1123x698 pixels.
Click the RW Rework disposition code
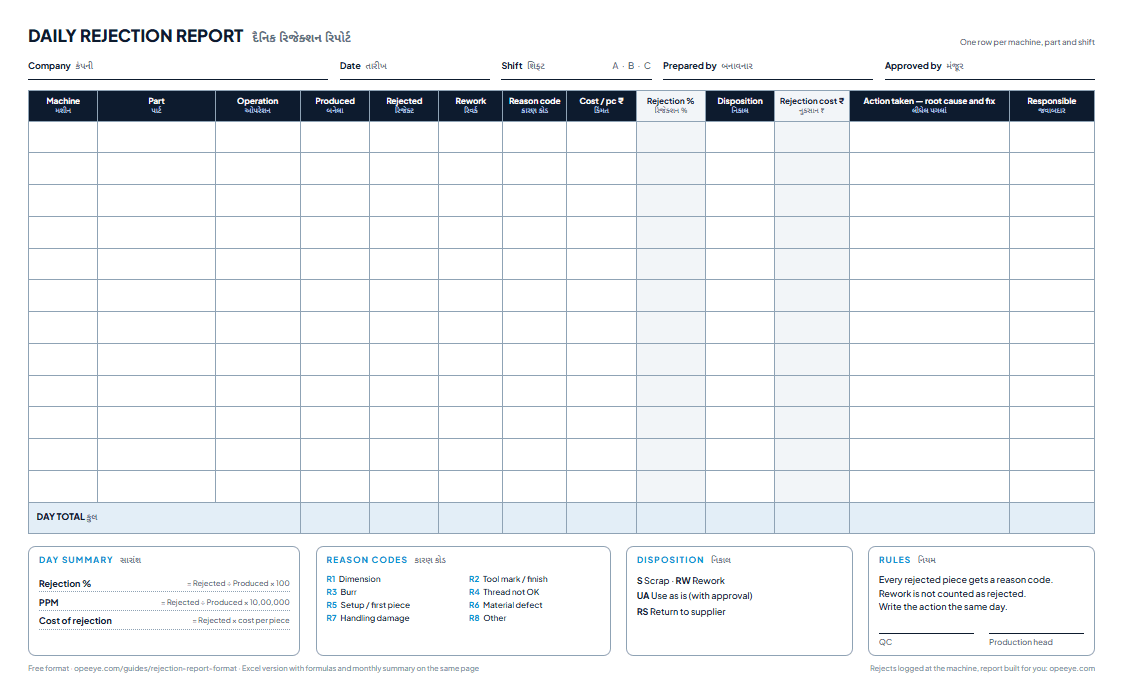[x=700, y=581]
